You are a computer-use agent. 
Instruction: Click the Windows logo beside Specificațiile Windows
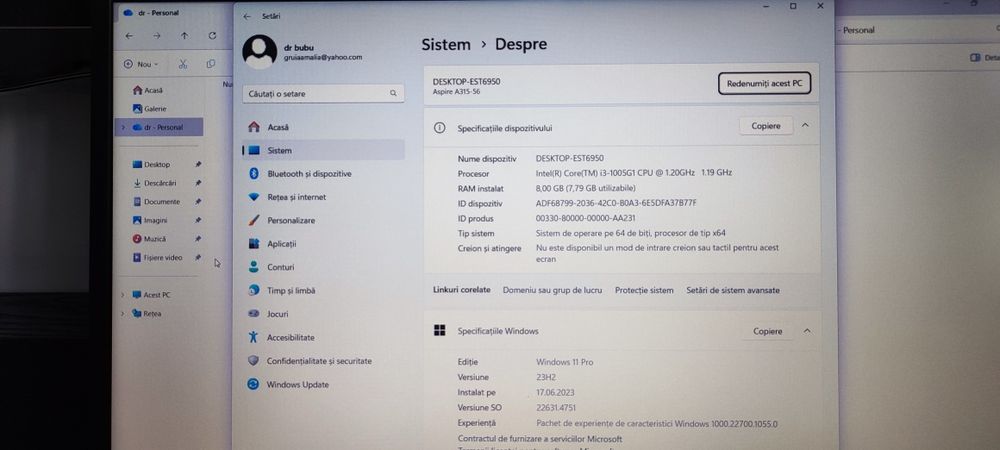(x=439, y=330)
